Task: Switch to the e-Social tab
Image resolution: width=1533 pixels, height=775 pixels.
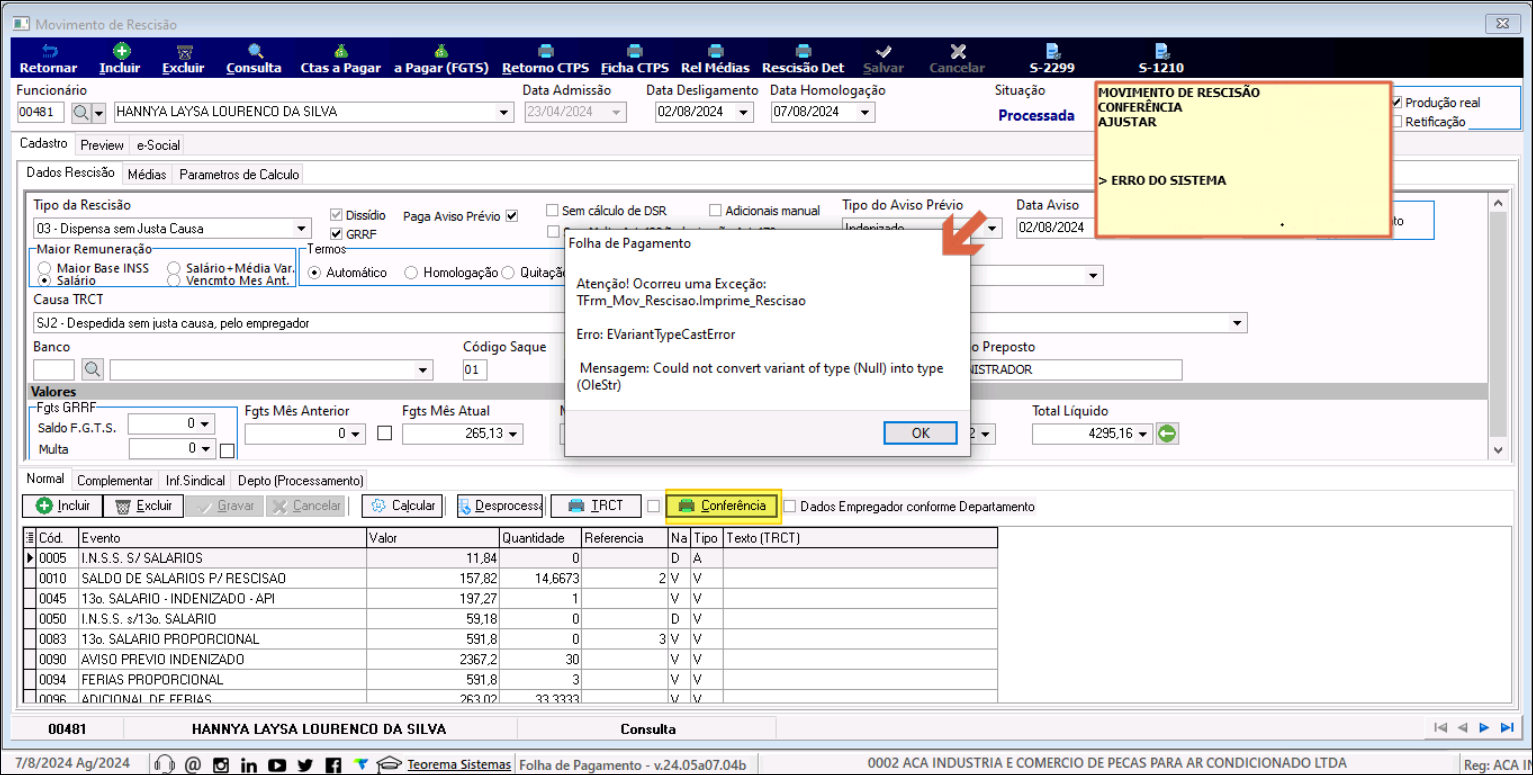Action: coord(158,145)
